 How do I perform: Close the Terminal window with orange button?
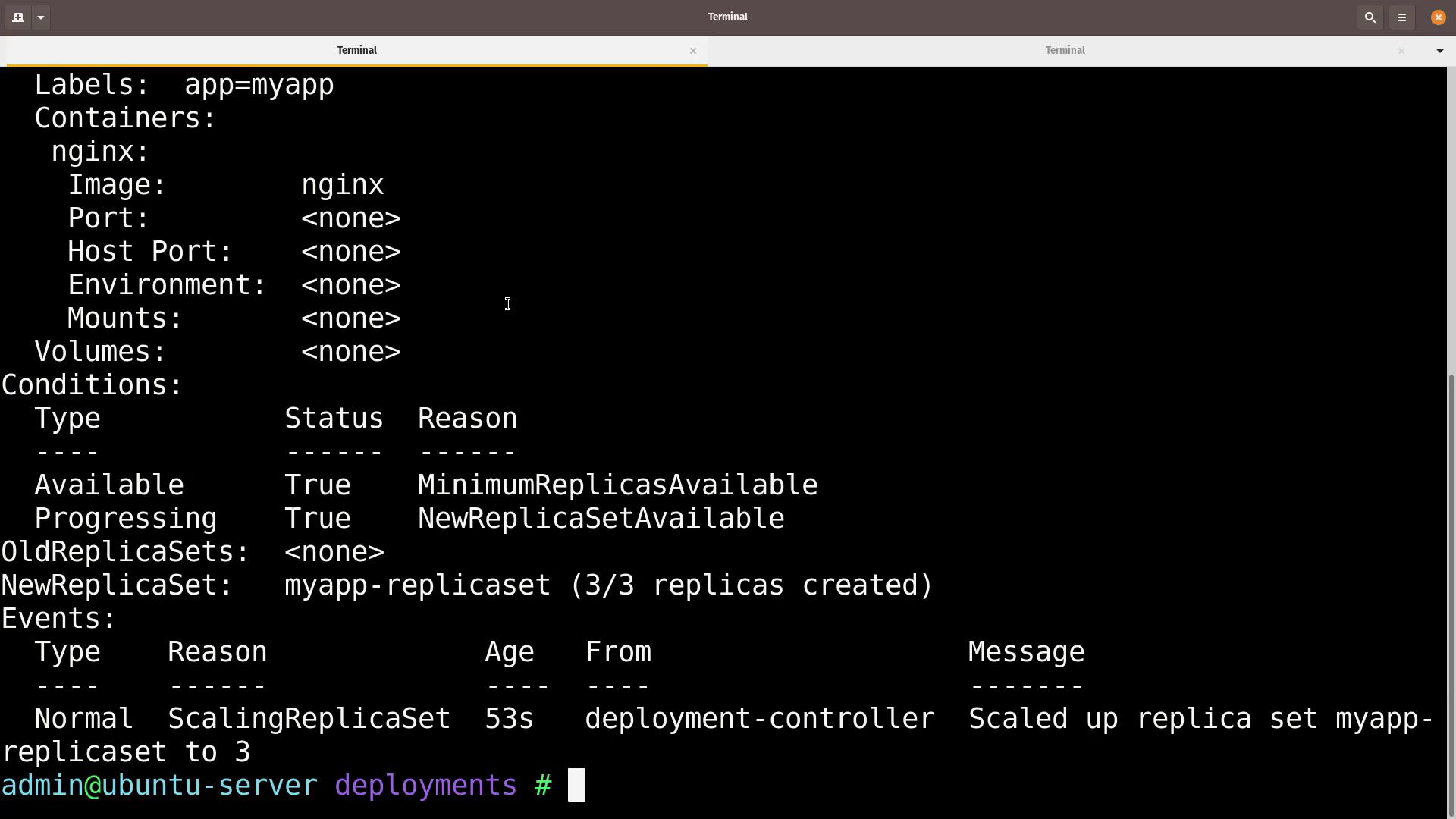[x=1438, y=17]
